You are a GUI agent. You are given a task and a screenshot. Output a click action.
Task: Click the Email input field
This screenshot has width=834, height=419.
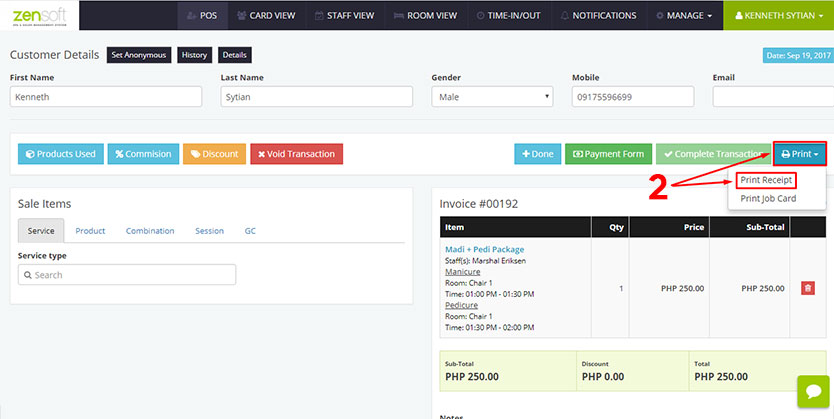(773, 97)
